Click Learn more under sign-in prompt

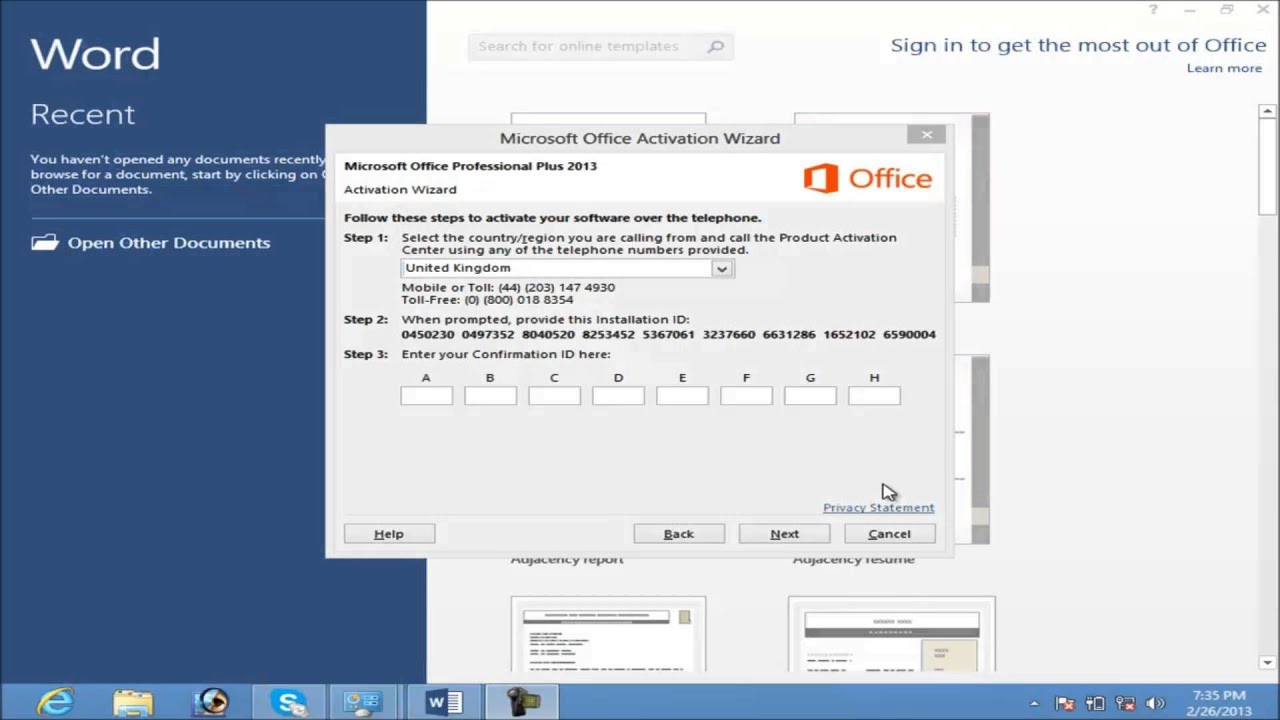[1224, 68]
